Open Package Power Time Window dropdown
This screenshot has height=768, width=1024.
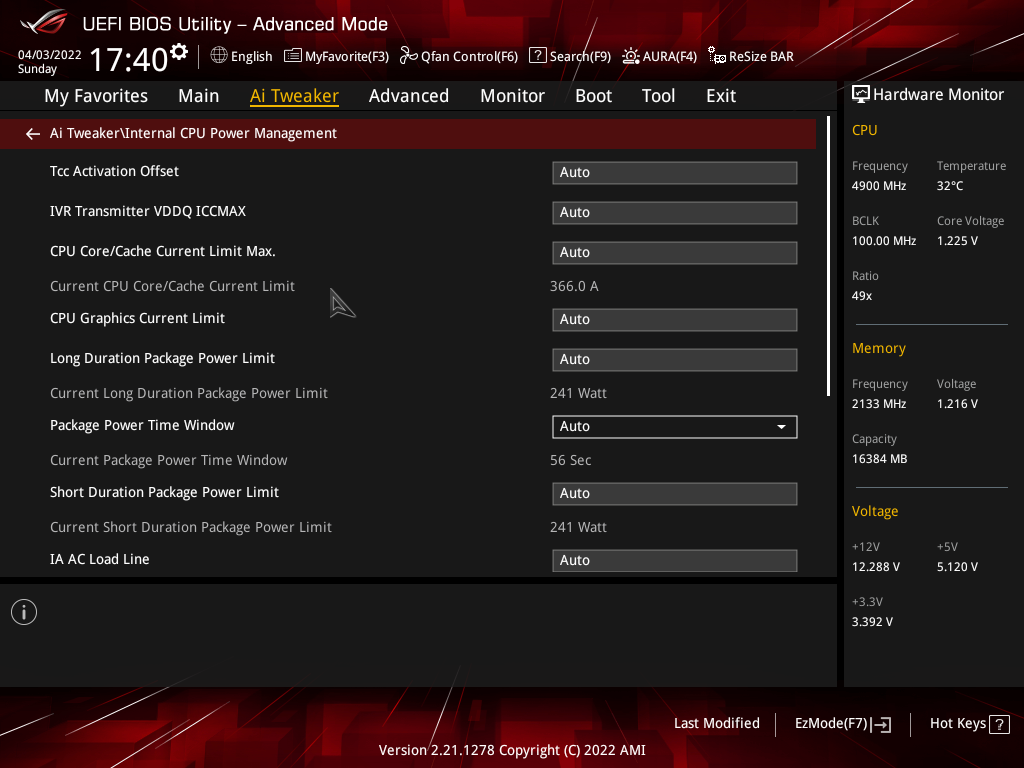coord(675,427)
